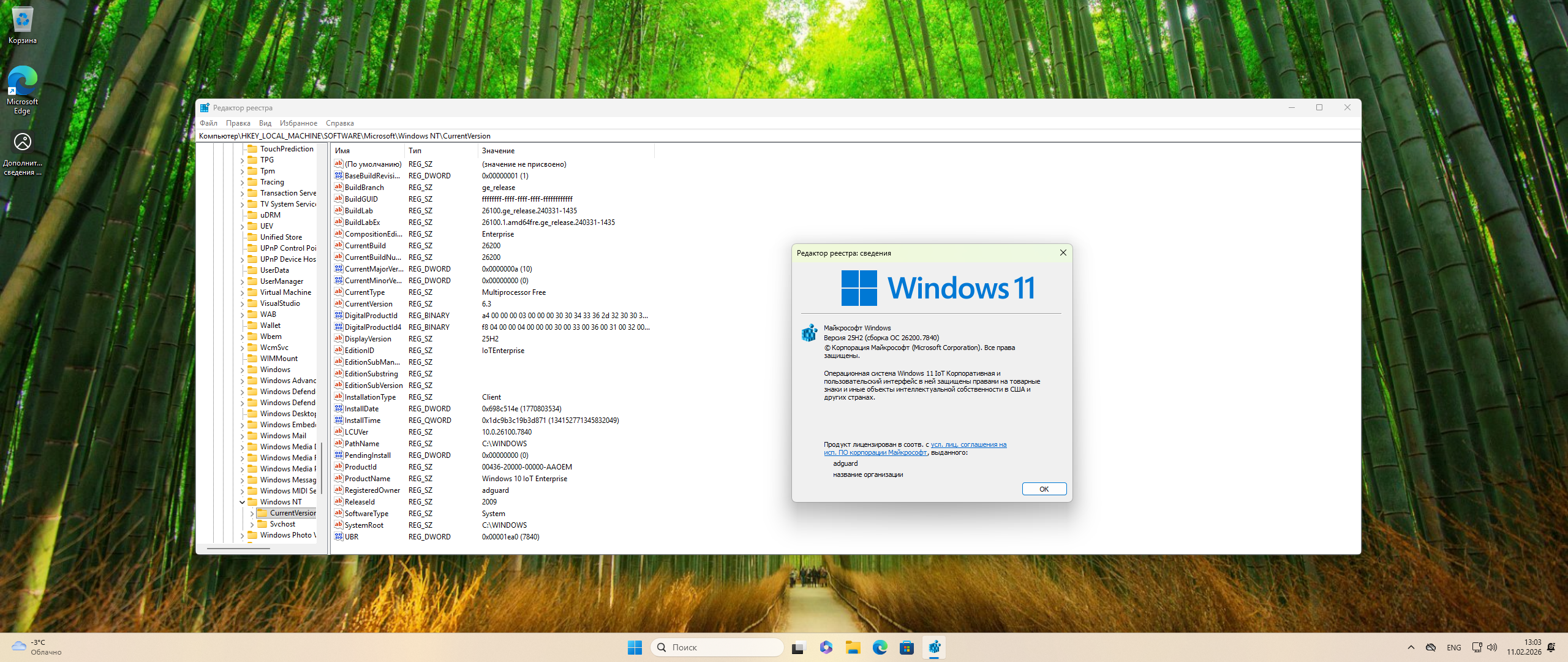
Task: Open File Explorer from the taskbar
Action: coord(853,647)
